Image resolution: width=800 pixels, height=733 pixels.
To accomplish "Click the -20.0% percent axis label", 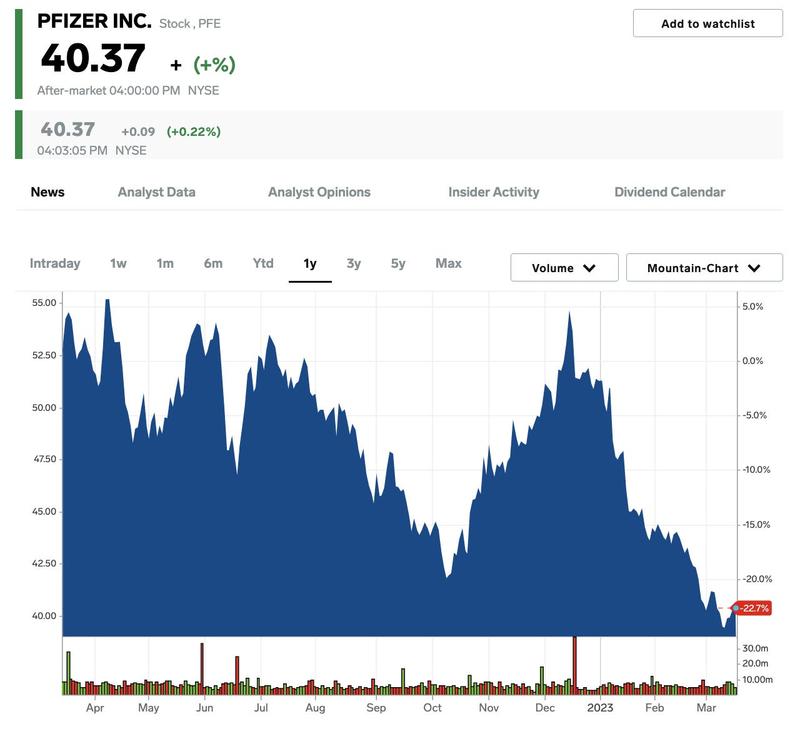I will (757, 579).
